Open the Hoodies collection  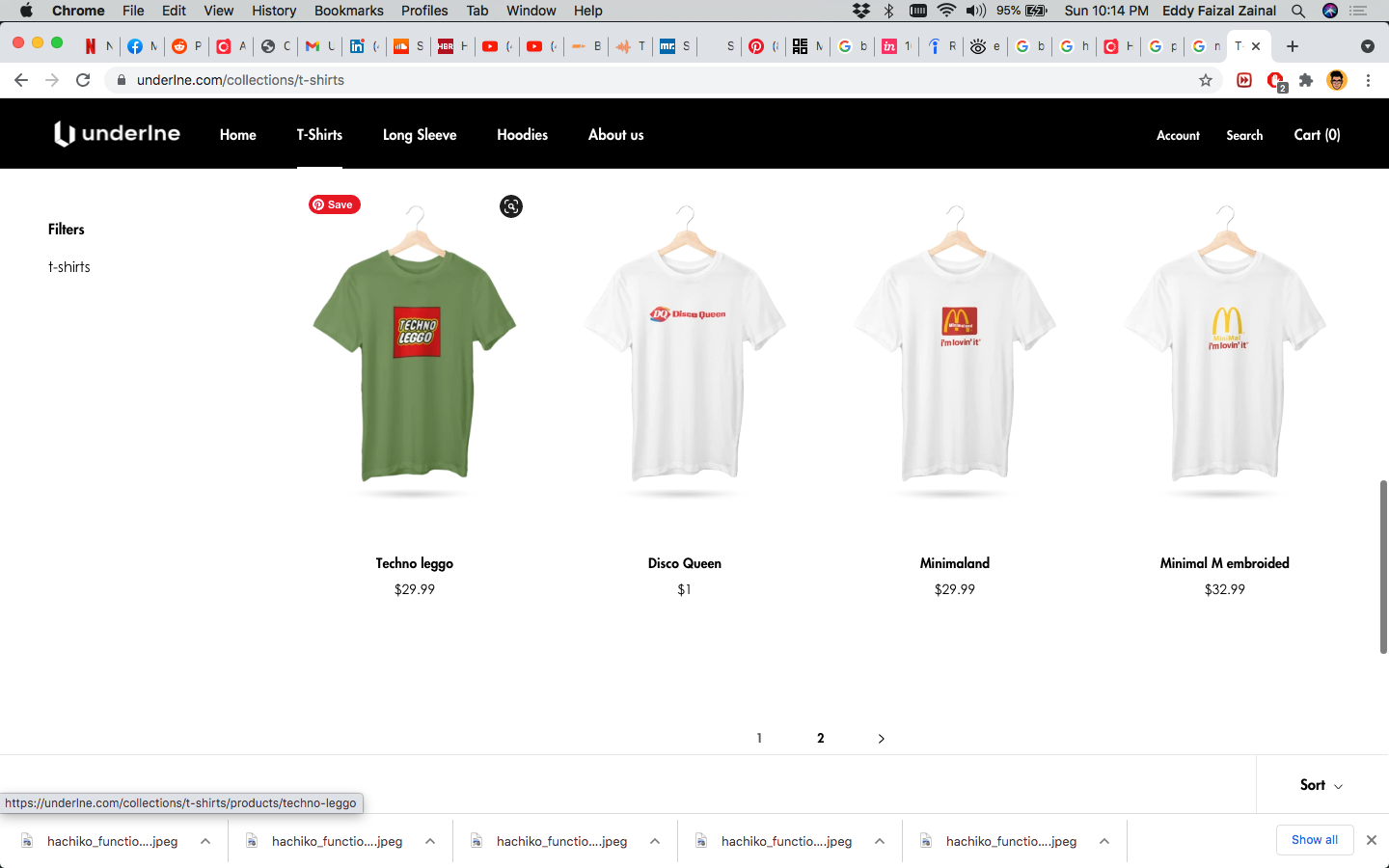pos(522,135)
